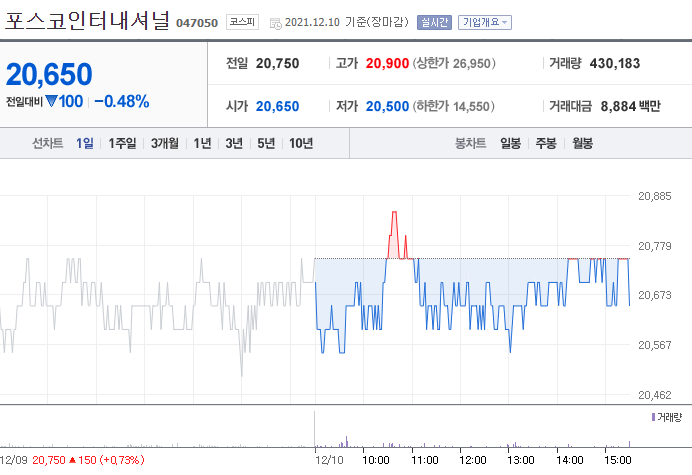Viewport: 692px width, 475px height.
Task: Click the 상한가 26,950 text
Action: point(454,64)
